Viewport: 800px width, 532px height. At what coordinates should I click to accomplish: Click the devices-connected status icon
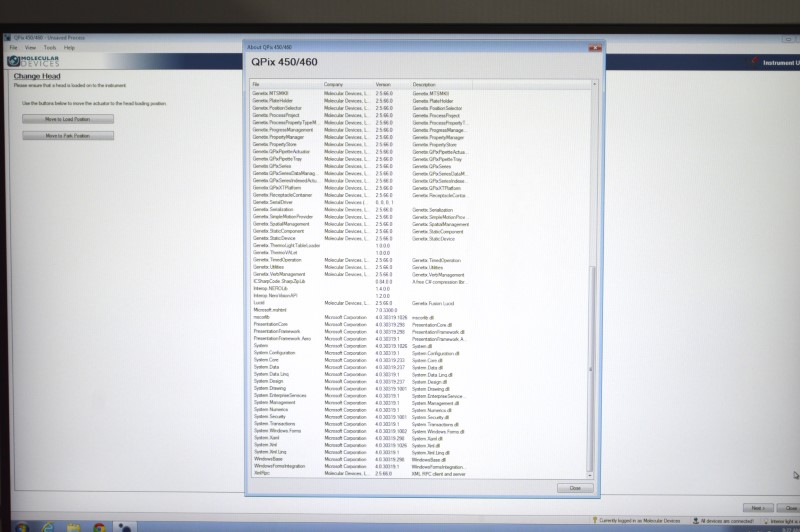(695, 521)
